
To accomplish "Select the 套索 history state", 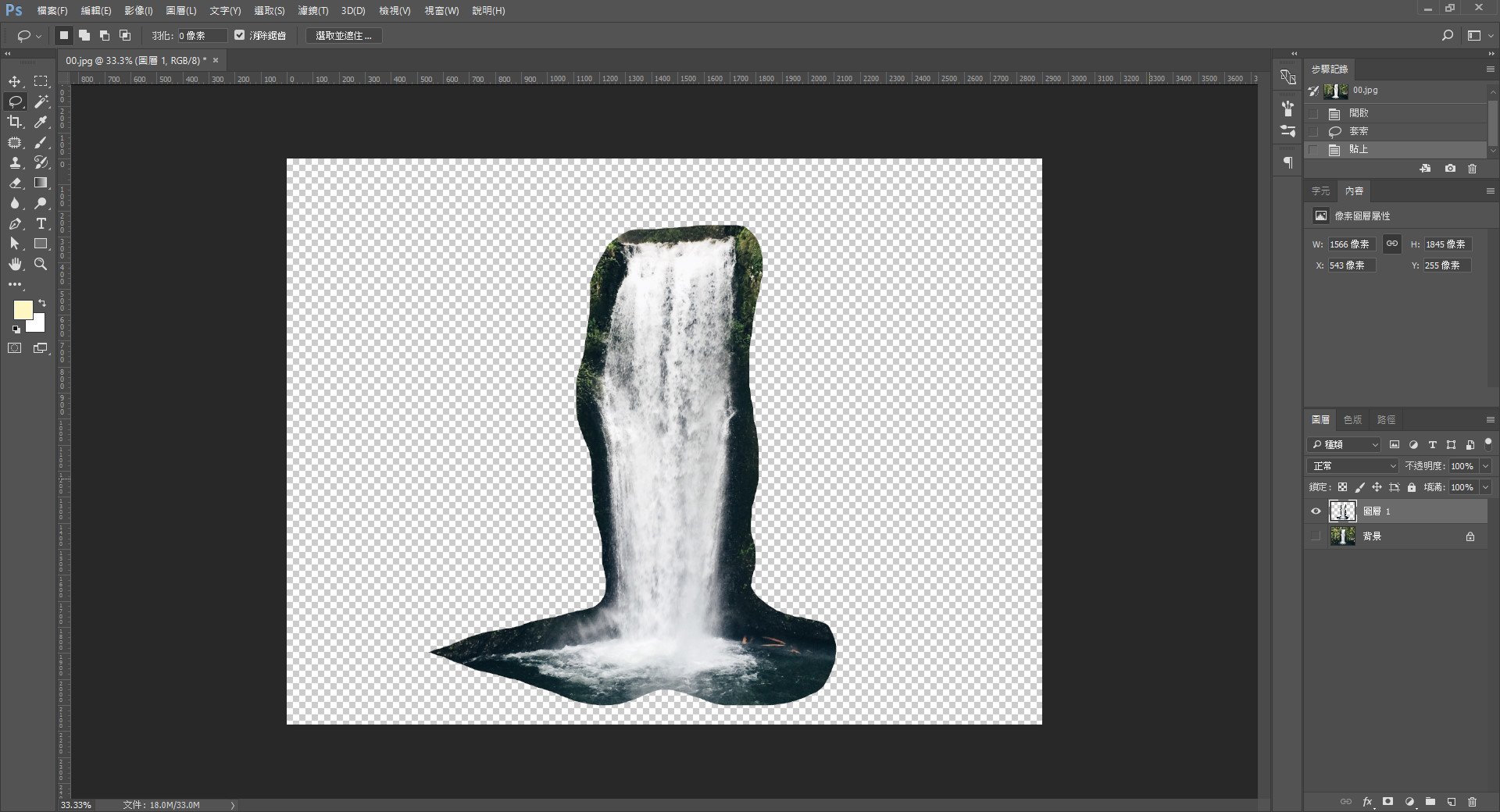I will pos(1396,131).
